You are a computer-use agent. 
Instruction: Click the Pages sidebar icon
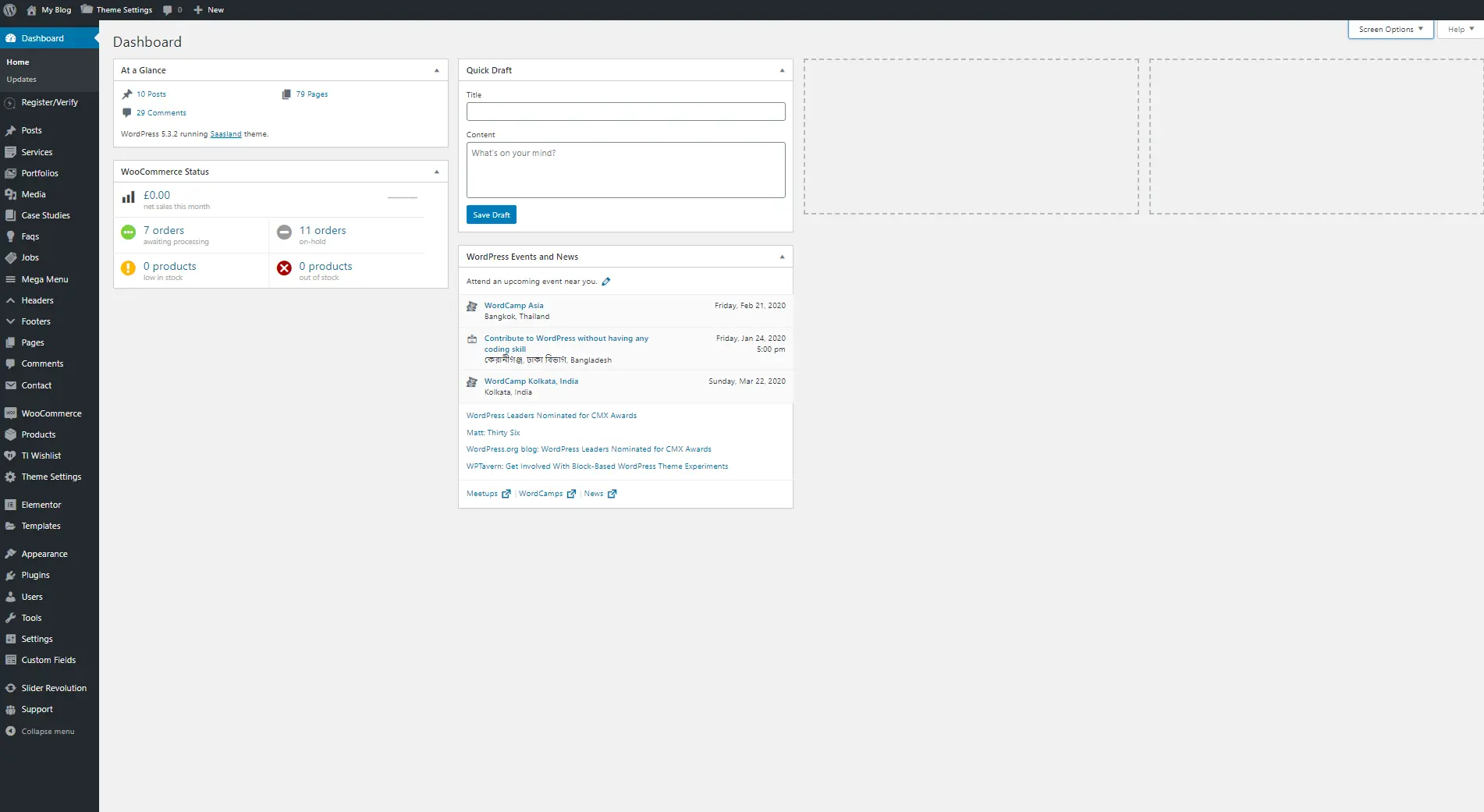pos(10,342)
